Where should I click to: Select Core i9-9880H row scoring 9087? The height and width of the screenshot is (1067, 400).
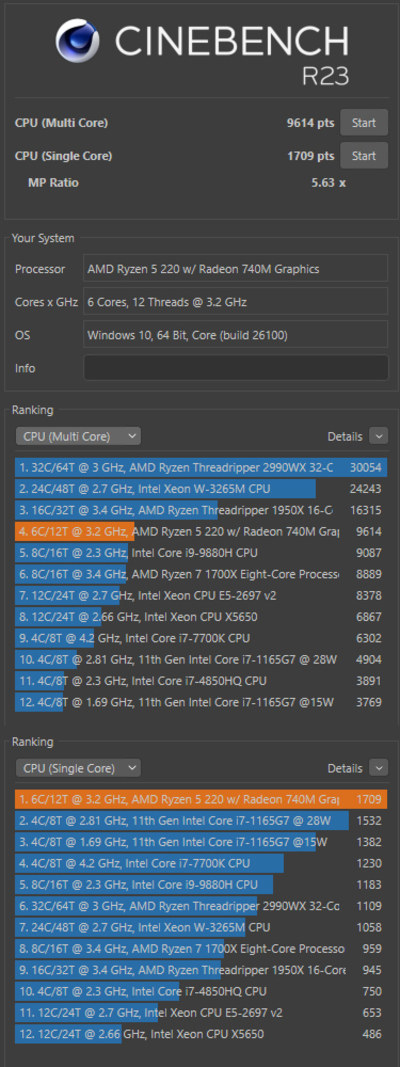tap(201, 553)
